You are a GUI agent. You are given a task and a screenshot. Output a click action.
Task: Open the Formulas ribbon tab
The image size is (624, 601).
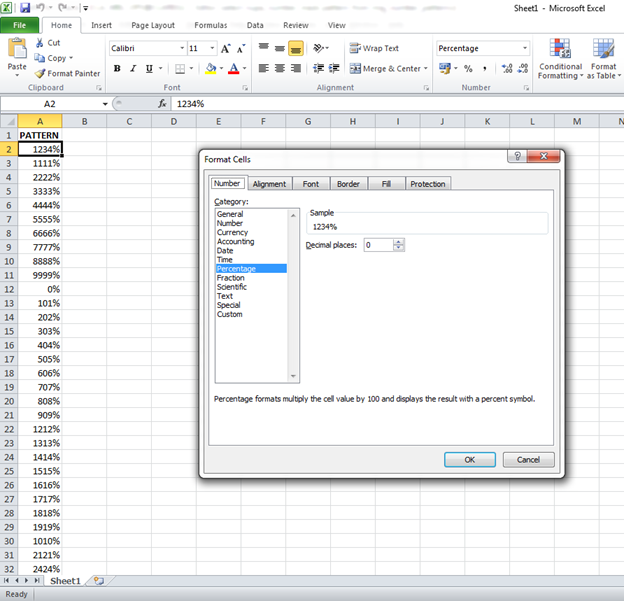(x=211, y=25)
